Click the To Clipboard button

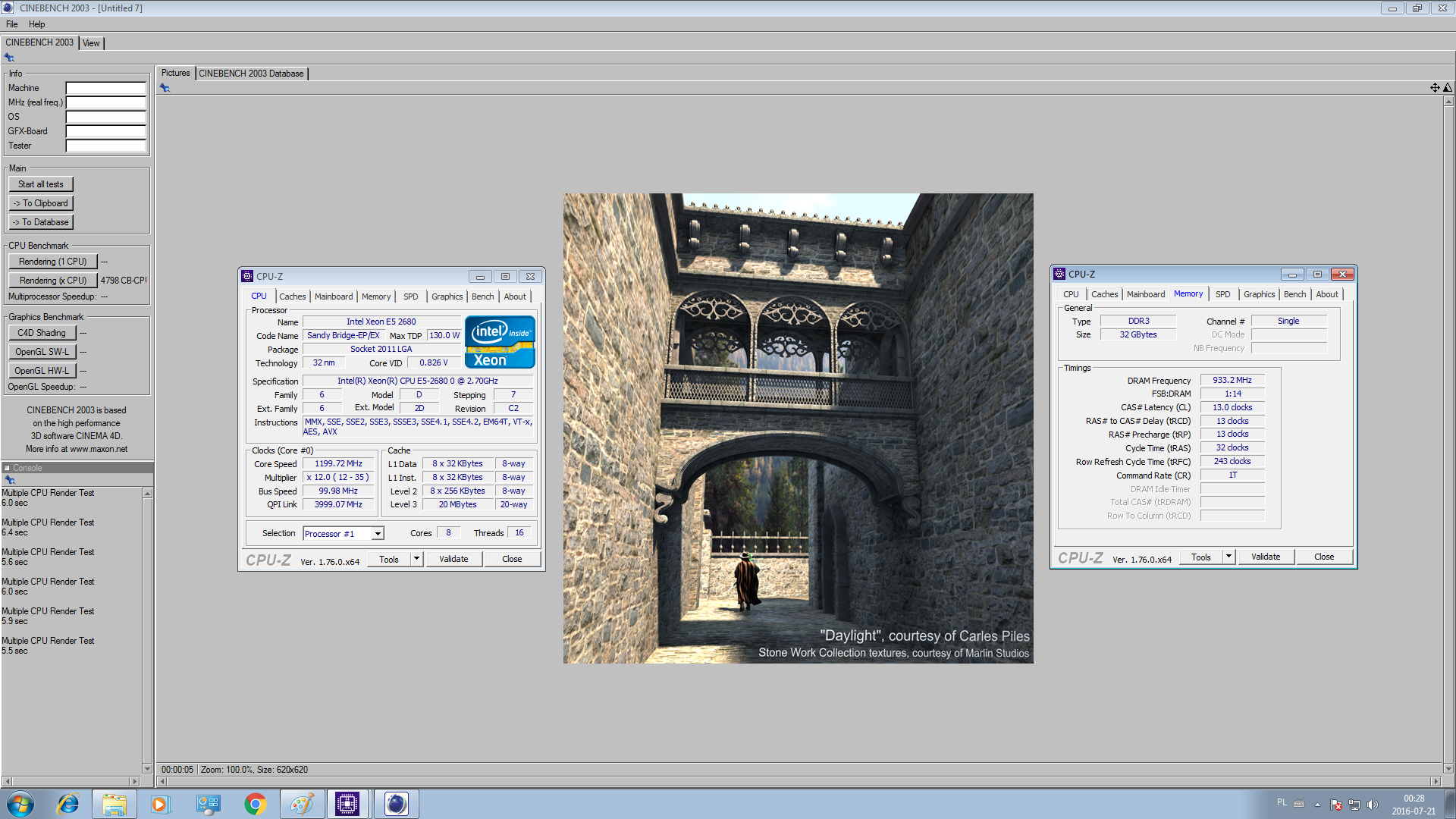tap(41, 203)
